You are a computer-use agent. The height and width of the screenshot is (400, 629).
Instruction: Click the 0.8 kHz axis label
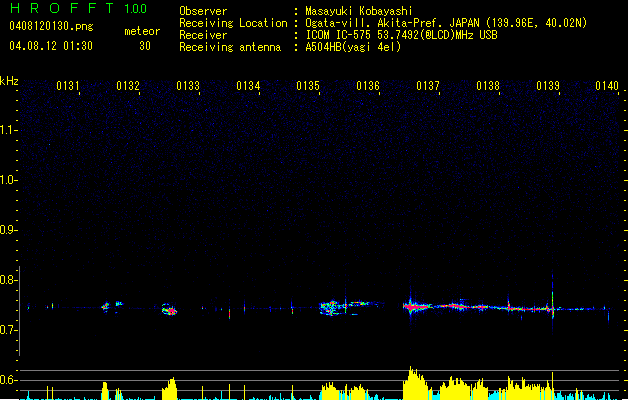(x=9, y=280)
